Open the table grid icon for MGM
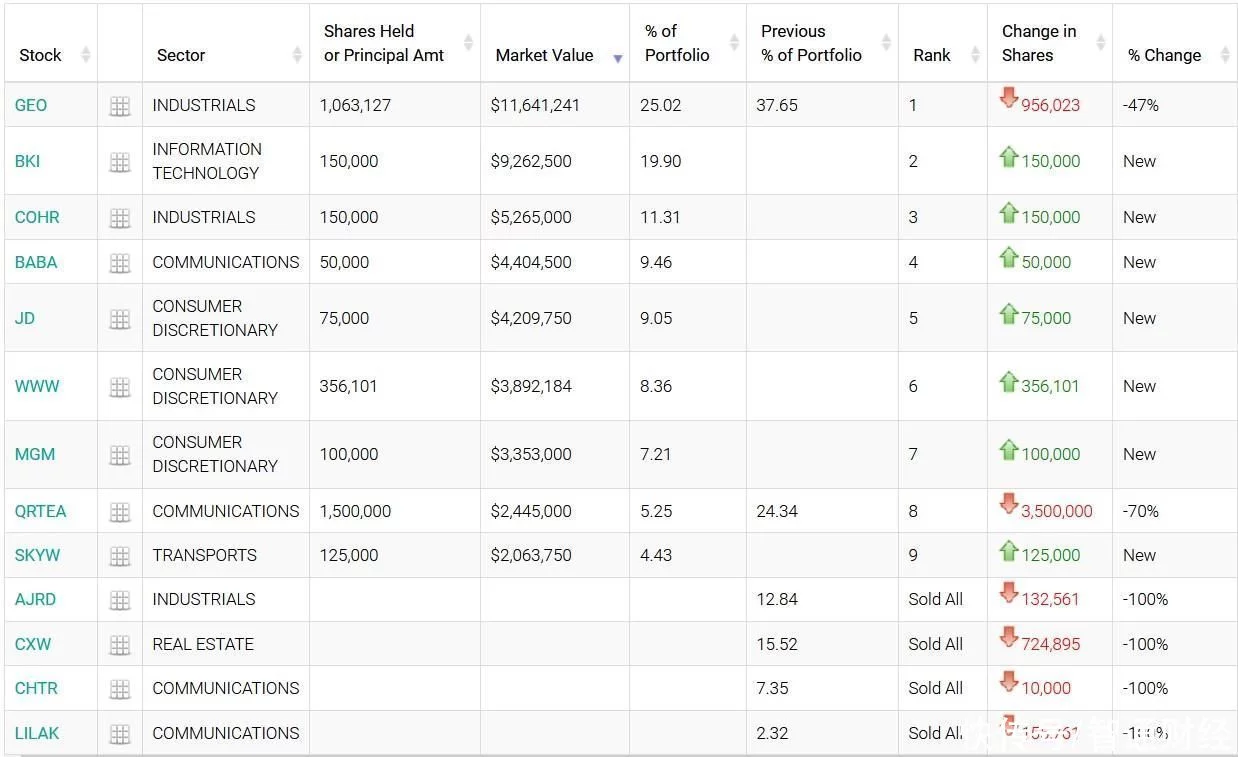 120,455
